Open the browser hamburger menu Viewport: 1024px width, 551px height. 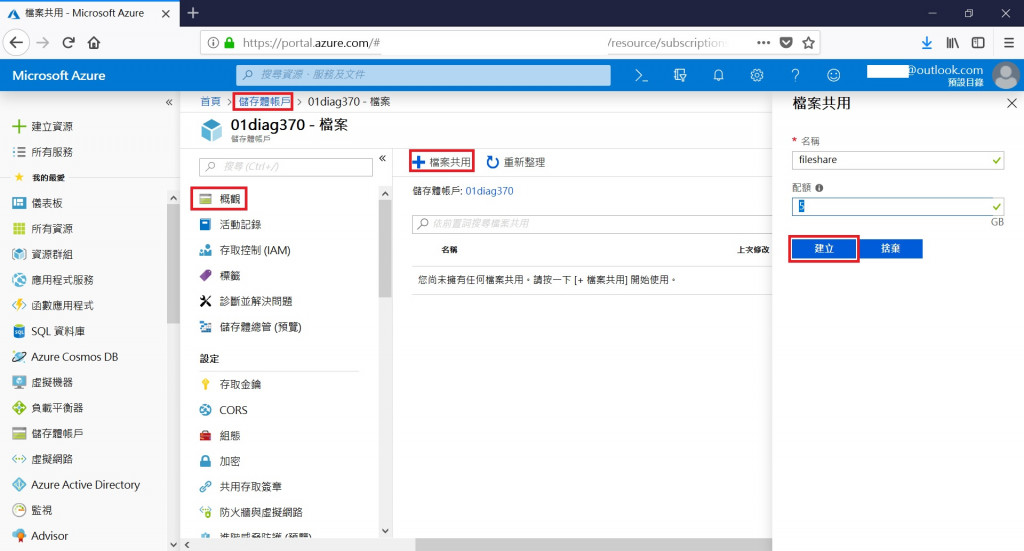click(1008, 43)
